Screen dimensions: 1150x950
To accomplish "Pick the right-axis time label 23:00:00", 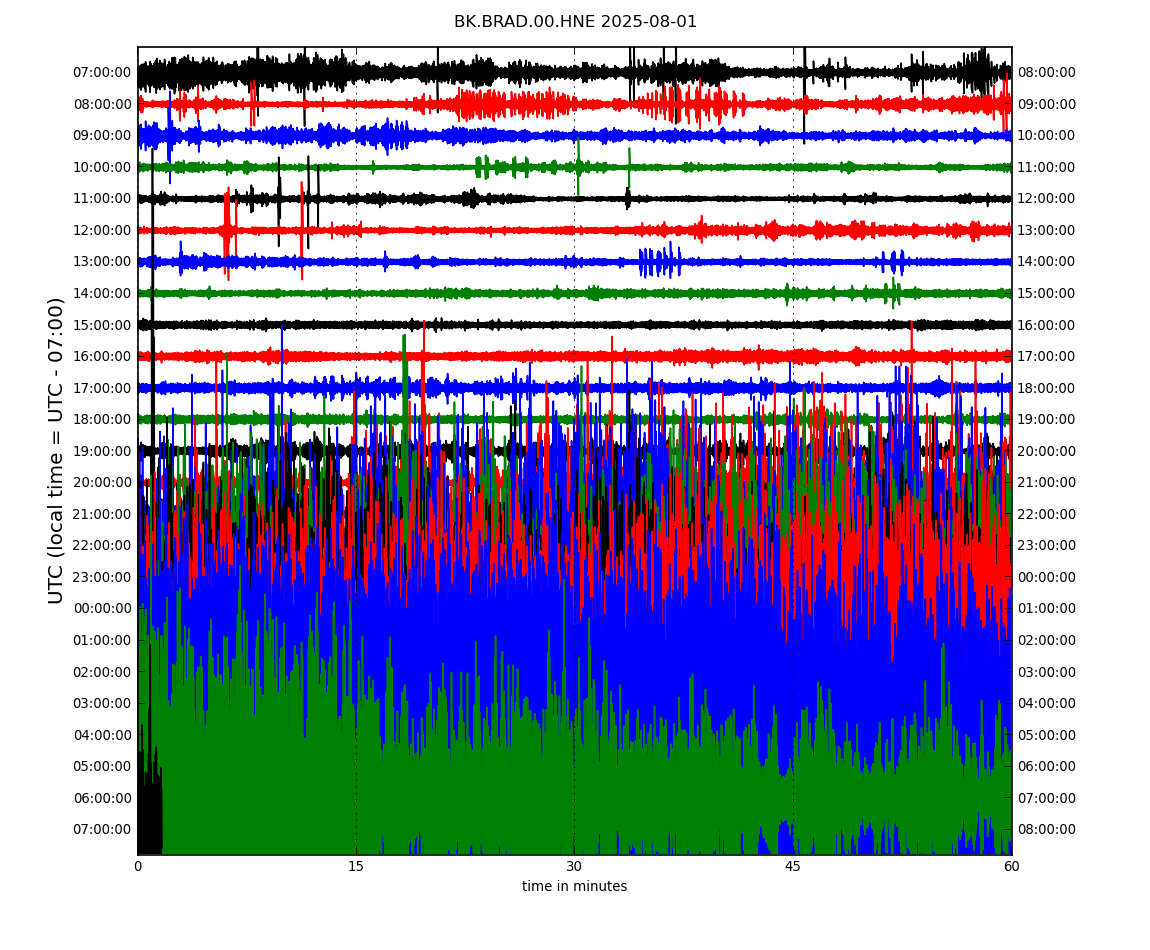I will pos(1047,546).
